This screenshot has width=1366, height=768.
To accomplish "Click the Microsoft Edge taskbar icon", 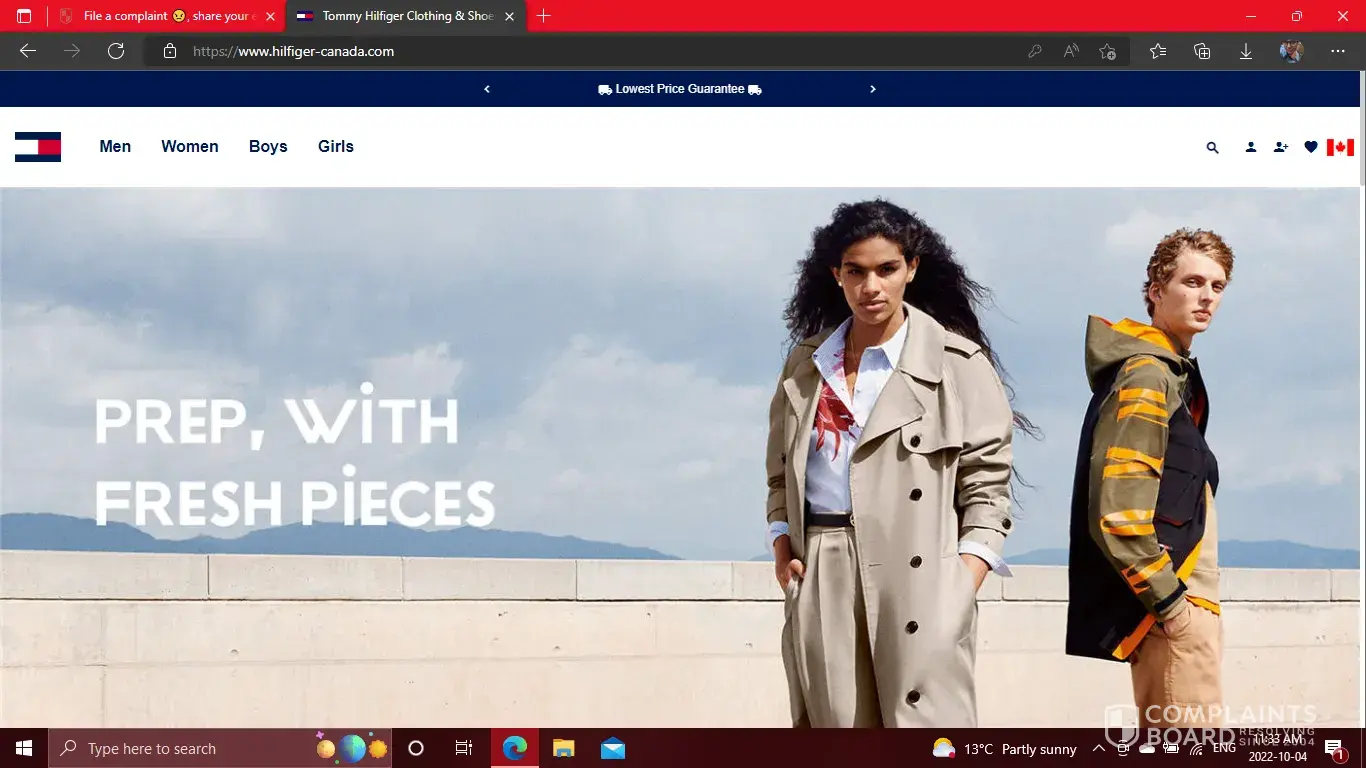I will point(515,748).
